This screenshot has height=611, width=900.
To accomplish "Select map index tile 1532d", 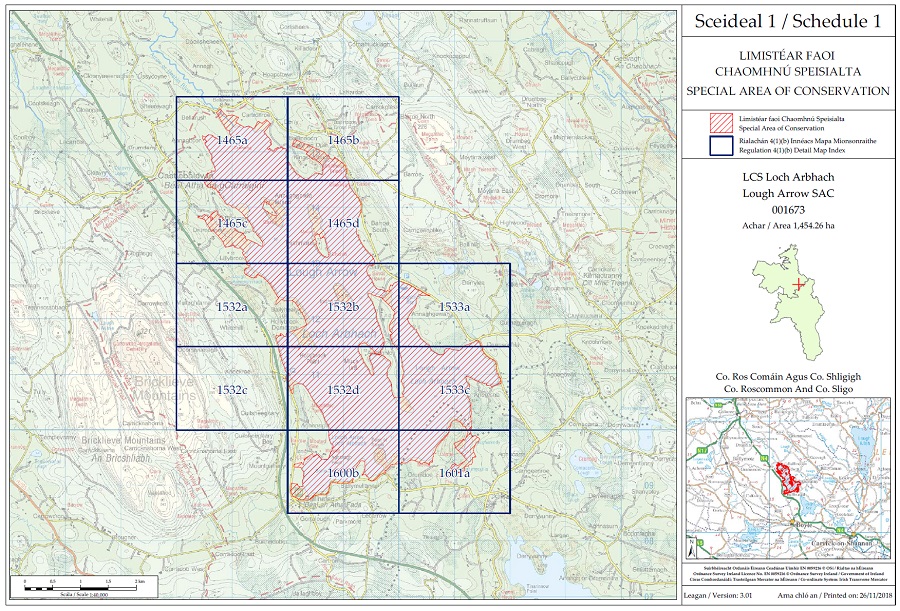I will [343, 388].
